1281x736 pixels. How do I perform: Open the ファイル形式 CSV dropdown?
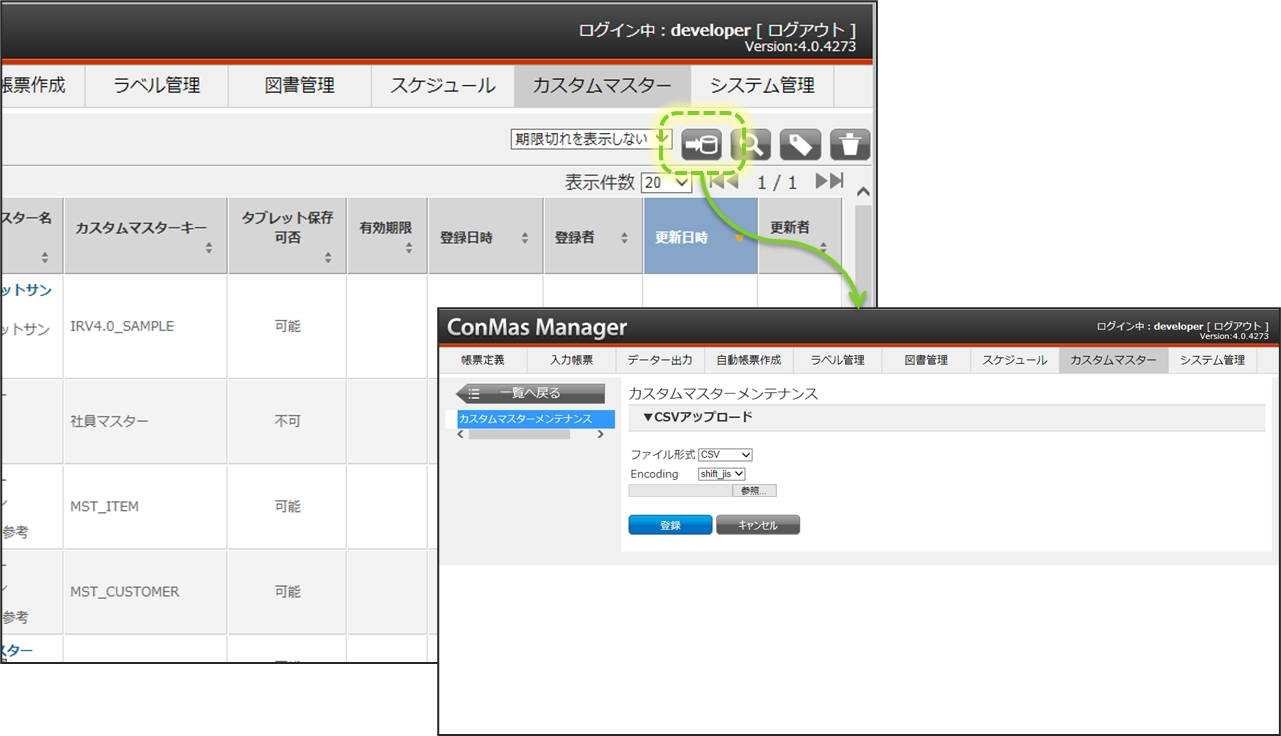[x=725, y=455]
